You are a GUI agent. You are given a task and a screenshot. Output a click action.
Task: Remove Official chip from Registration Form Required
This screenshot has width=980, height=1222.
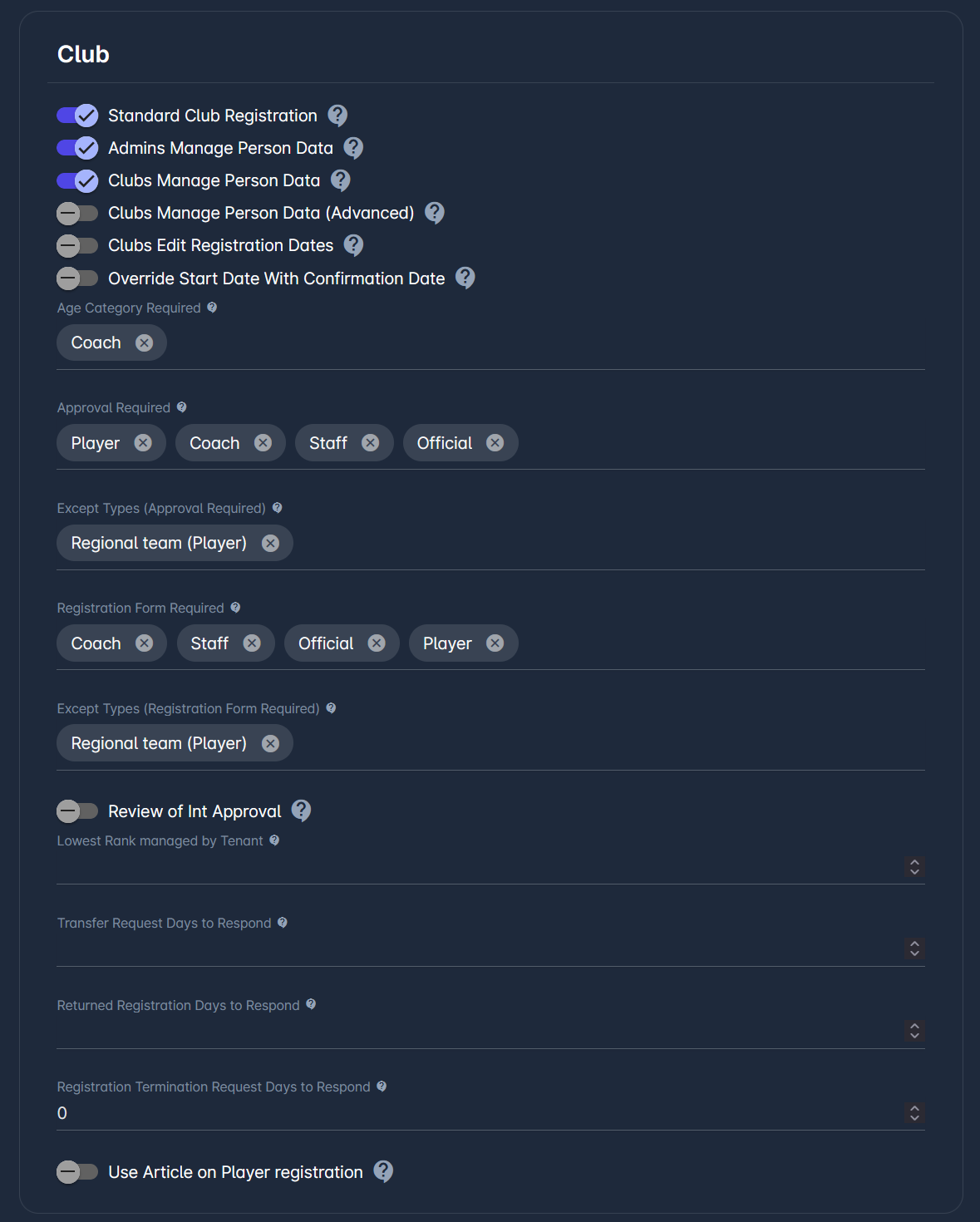tap(377, 643)
